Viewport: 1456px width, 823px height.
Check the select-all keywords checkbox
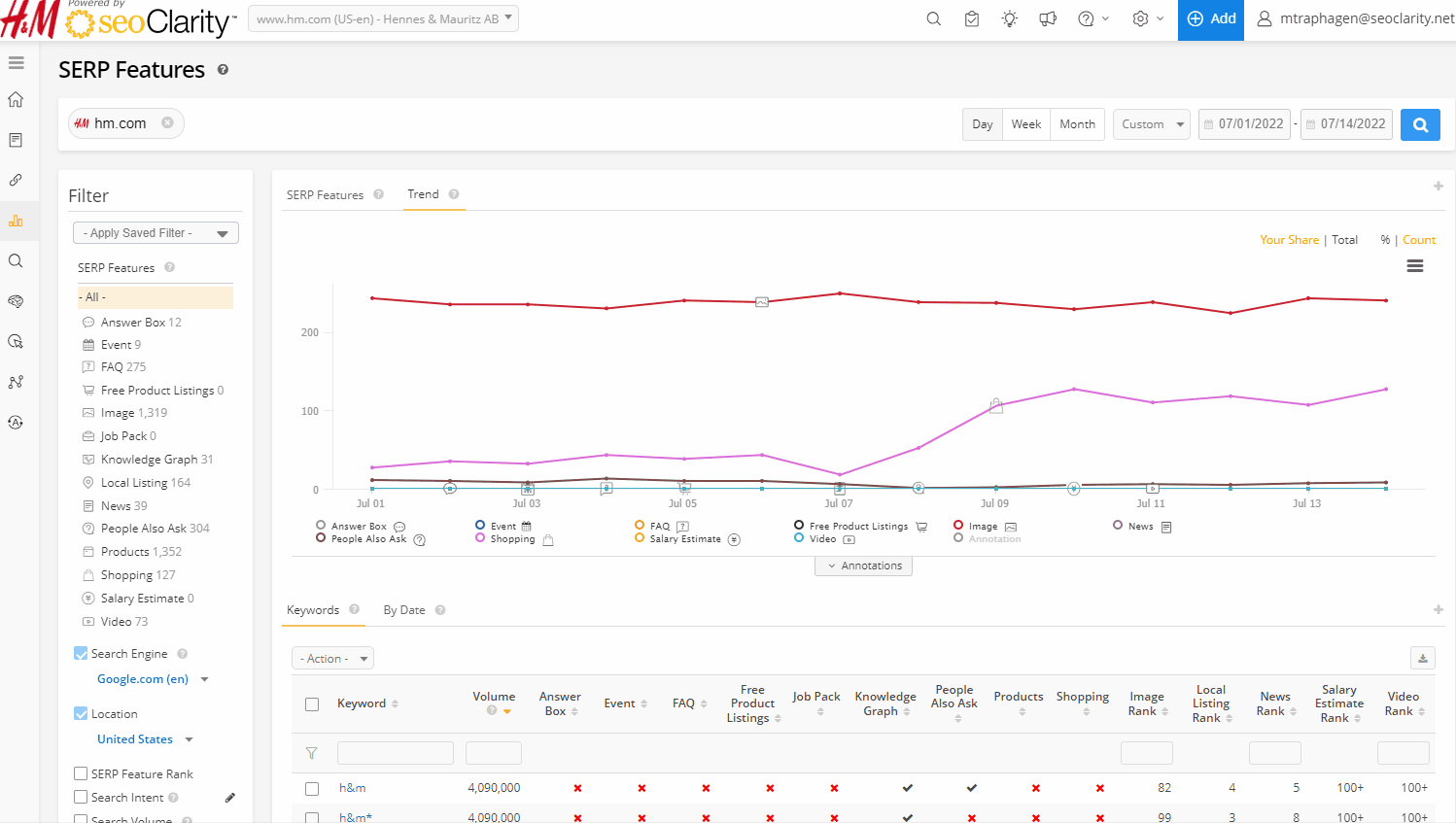point(312,704)
